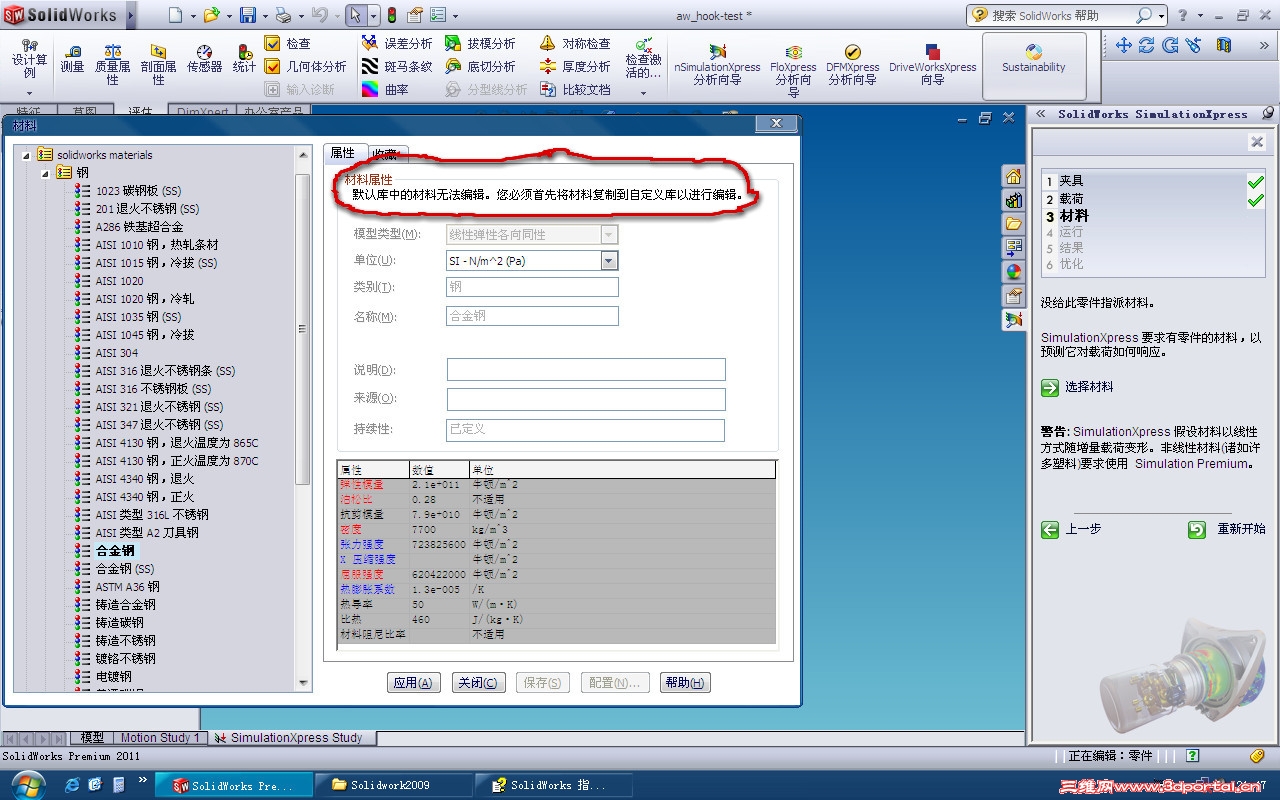Run 误差分析 deviation analysis
Screen dimensions: 1280x800
coord(397,44)
